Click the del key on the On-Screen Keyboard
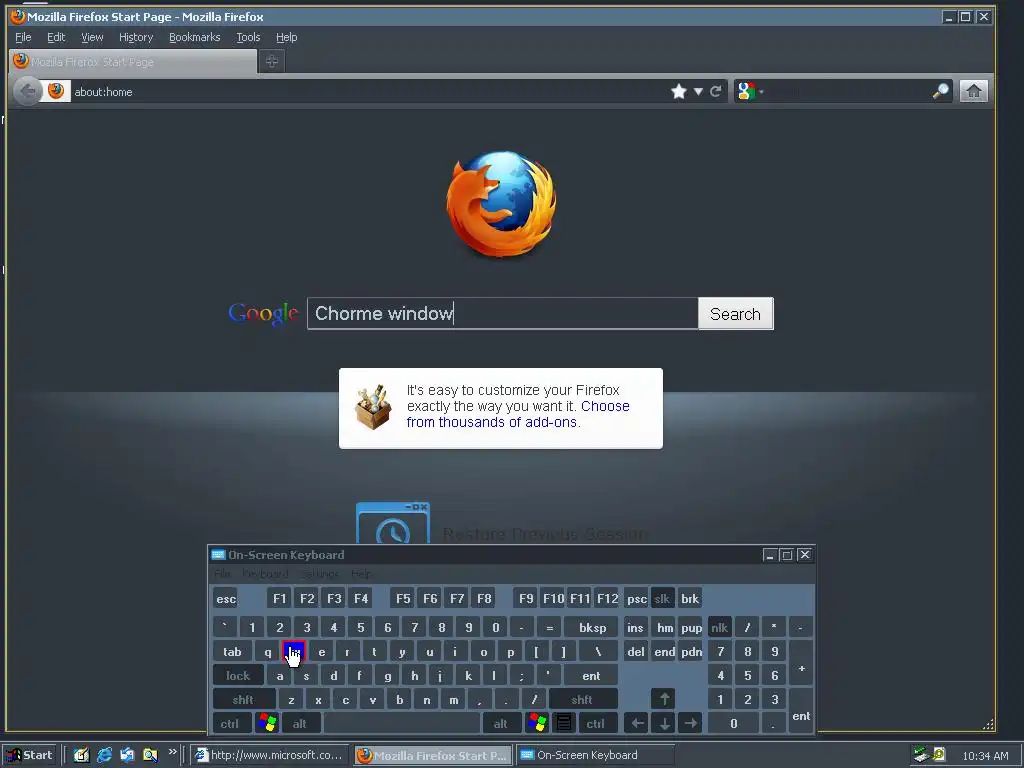This screenshot has width=1024, height=768. [x=636, y=652]
